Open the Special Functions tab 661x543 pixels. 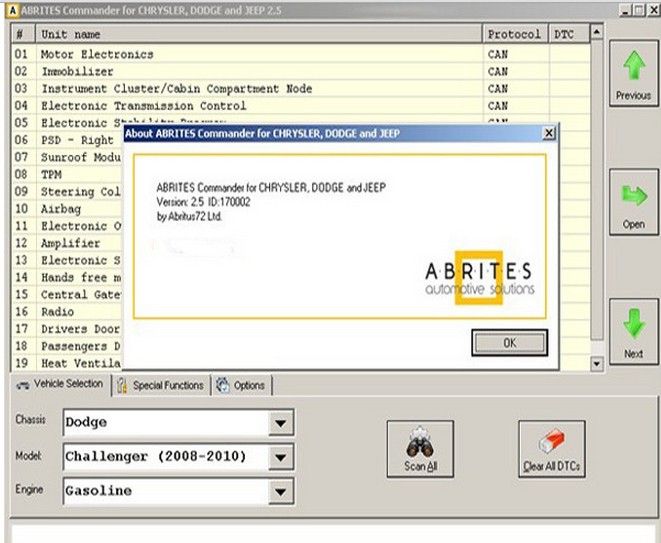161,385
